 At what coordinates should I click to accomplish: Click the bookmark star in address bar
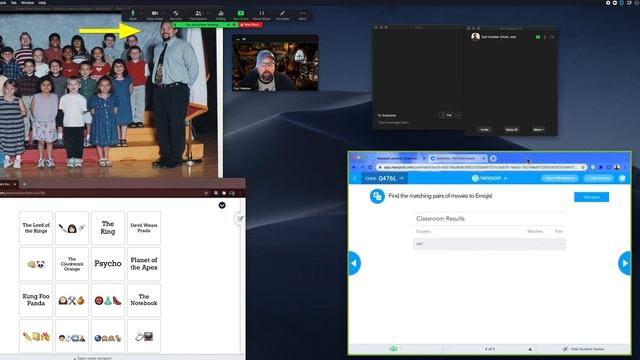click(x=583, y=167)
